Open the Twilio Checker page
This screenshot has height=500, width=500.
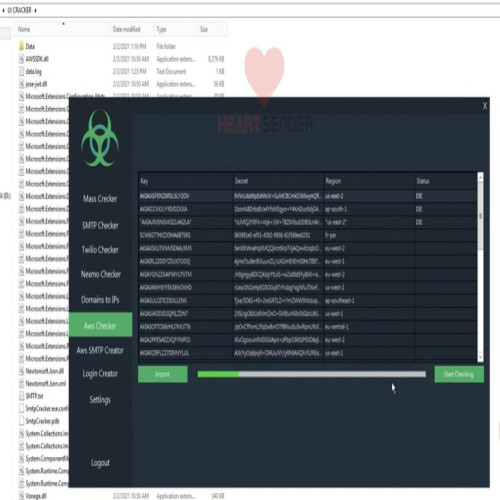tap(100, 250)
